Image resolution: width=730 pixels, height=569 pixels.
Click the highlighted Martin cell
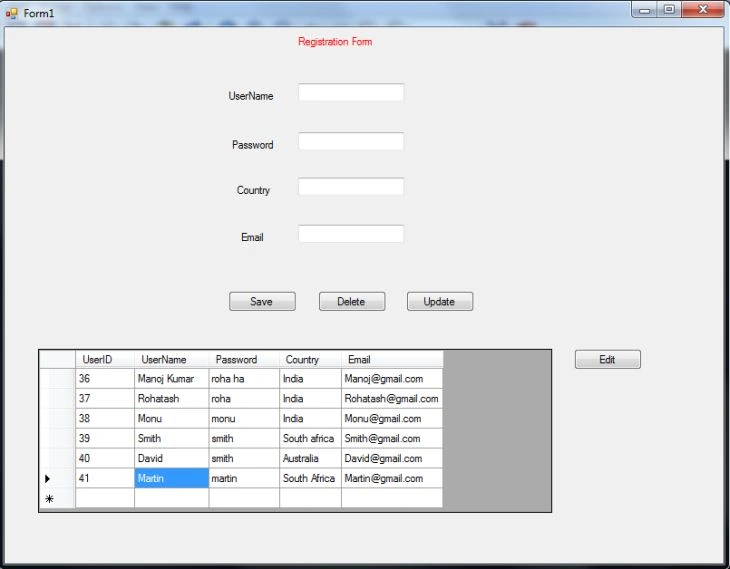point(171,478)
